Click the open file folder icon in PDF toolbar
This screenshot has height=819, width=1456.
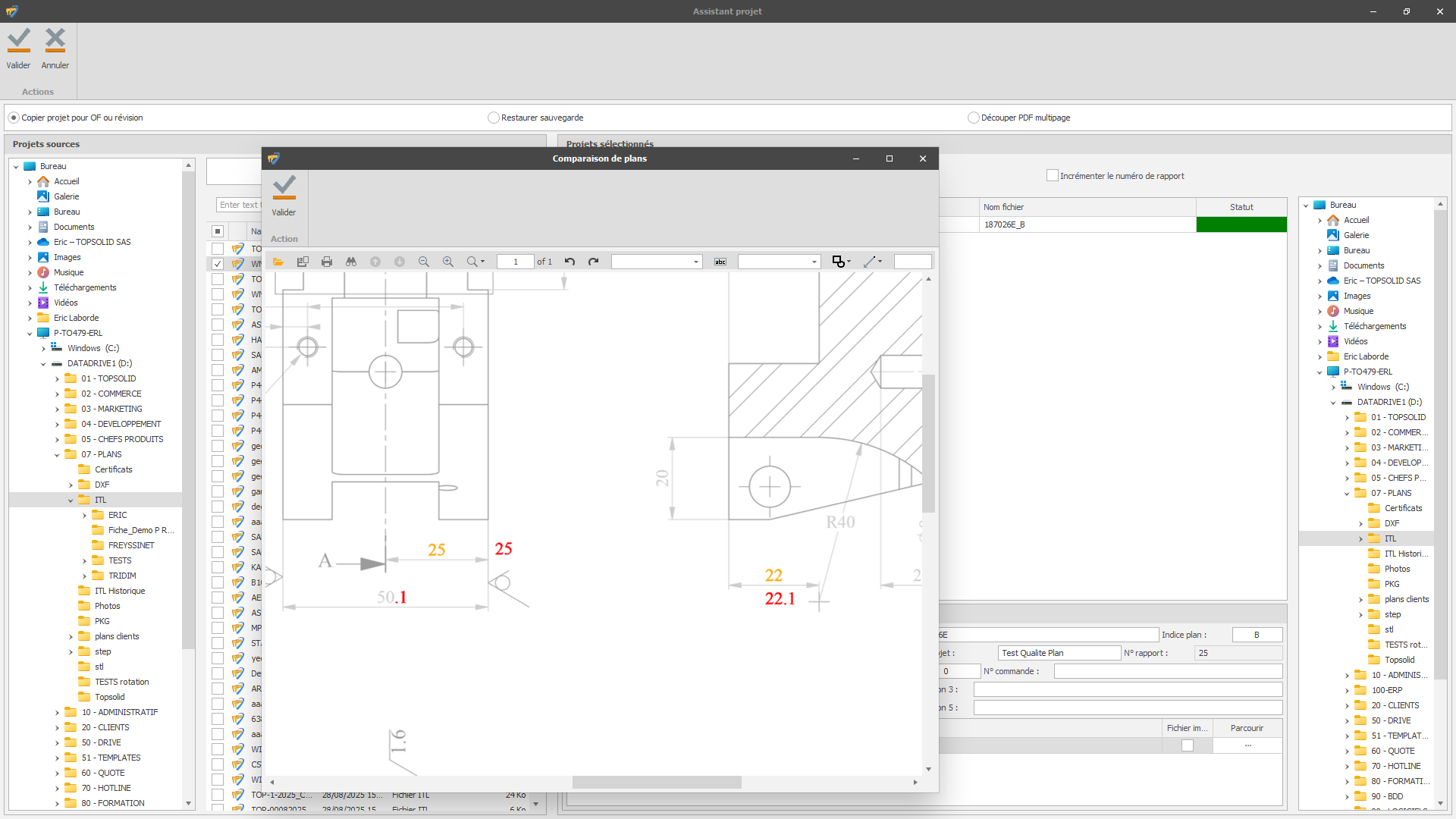point(278,262)
